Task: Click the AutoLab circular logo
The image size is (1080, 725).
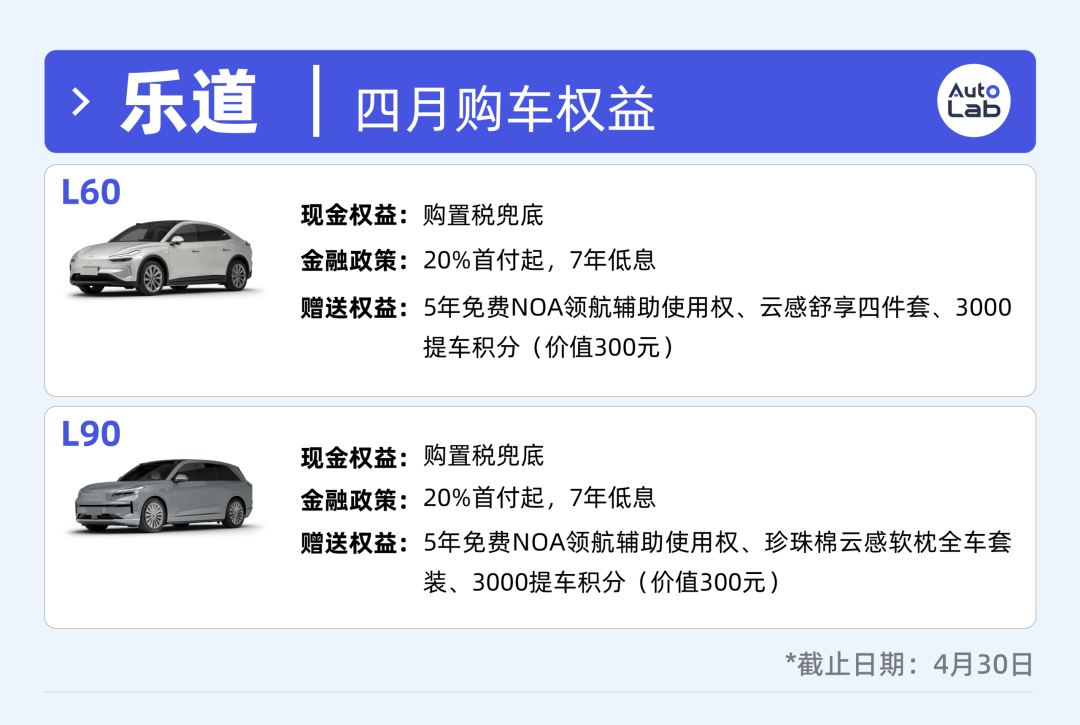Action: click(973, 101)
